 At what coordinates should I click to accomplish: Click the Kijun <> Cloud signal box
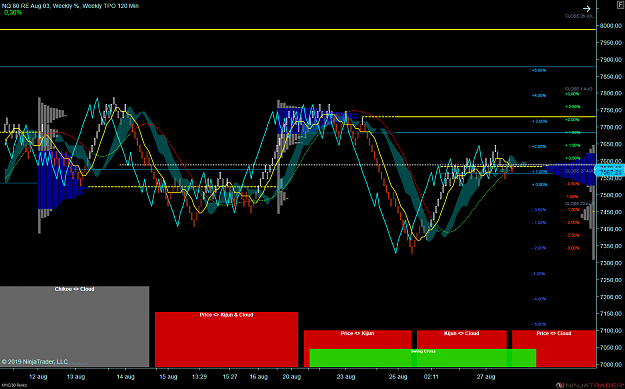coord(462,340)
